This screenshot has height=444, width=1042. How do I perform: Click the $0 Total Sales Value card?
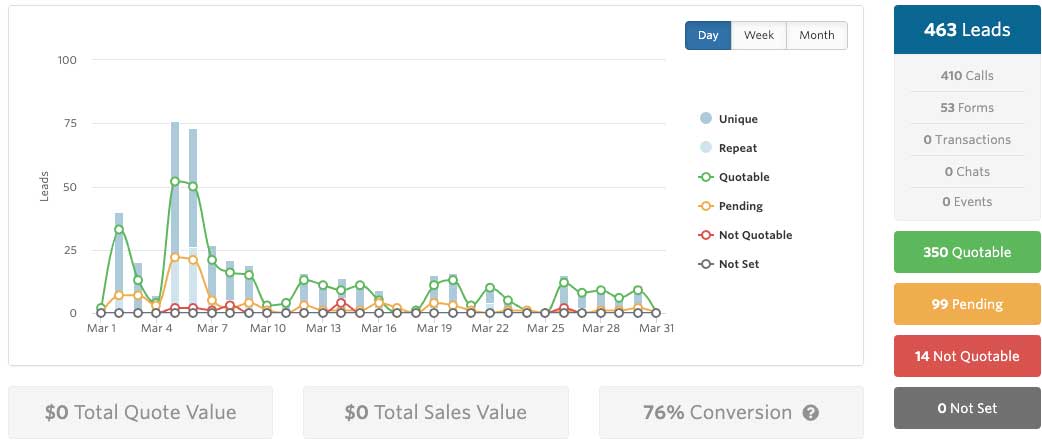435,413
